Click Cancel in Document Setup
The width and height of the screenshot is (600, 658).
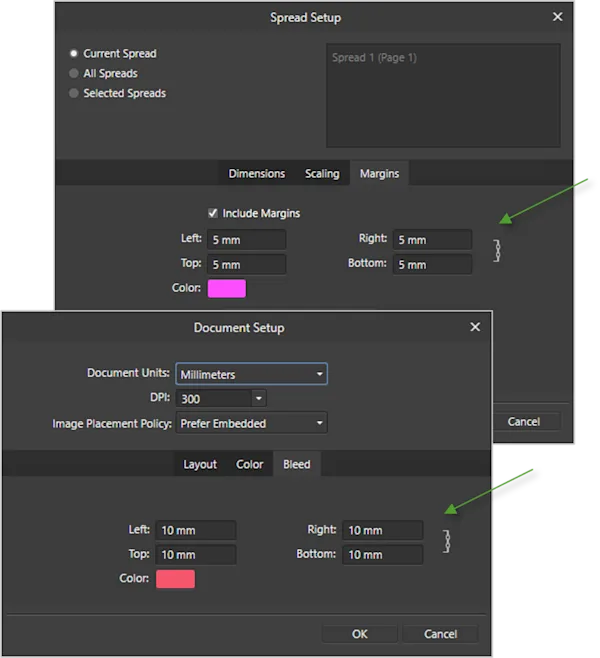tap(440, 634)
